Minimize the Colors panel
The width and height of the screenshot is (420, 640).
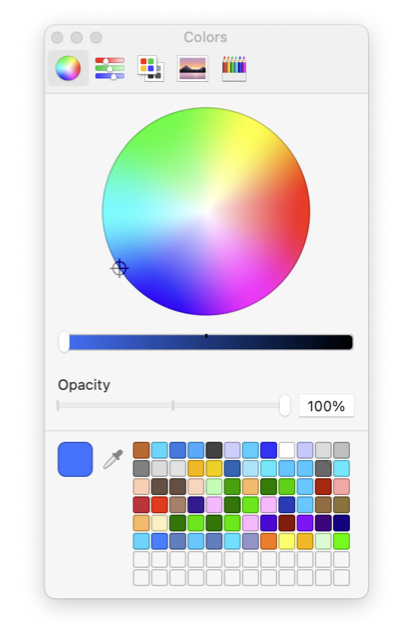pyautogui.click(x=76, y=38)
